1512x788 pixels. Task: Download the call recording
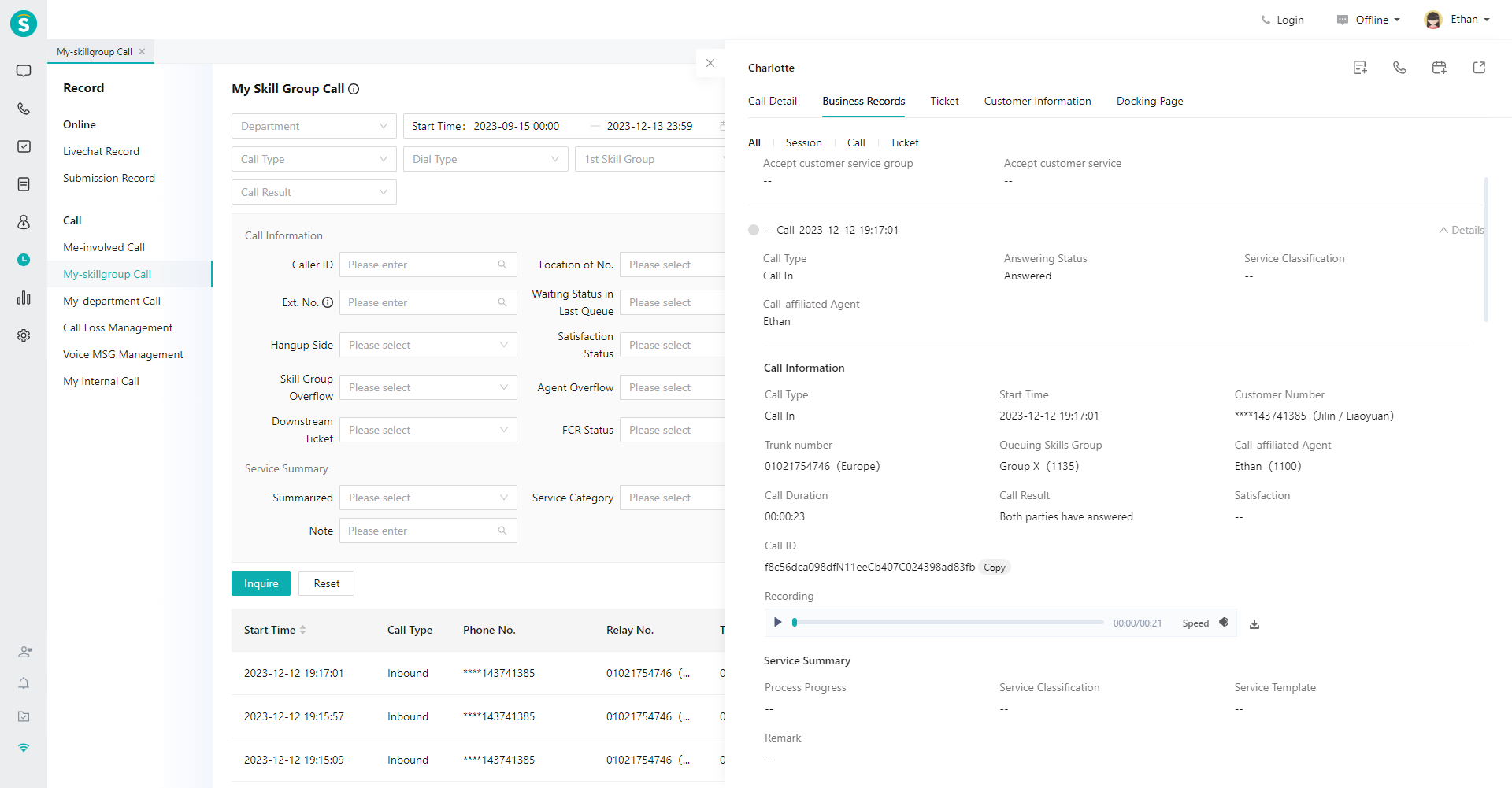[1254, 624]
